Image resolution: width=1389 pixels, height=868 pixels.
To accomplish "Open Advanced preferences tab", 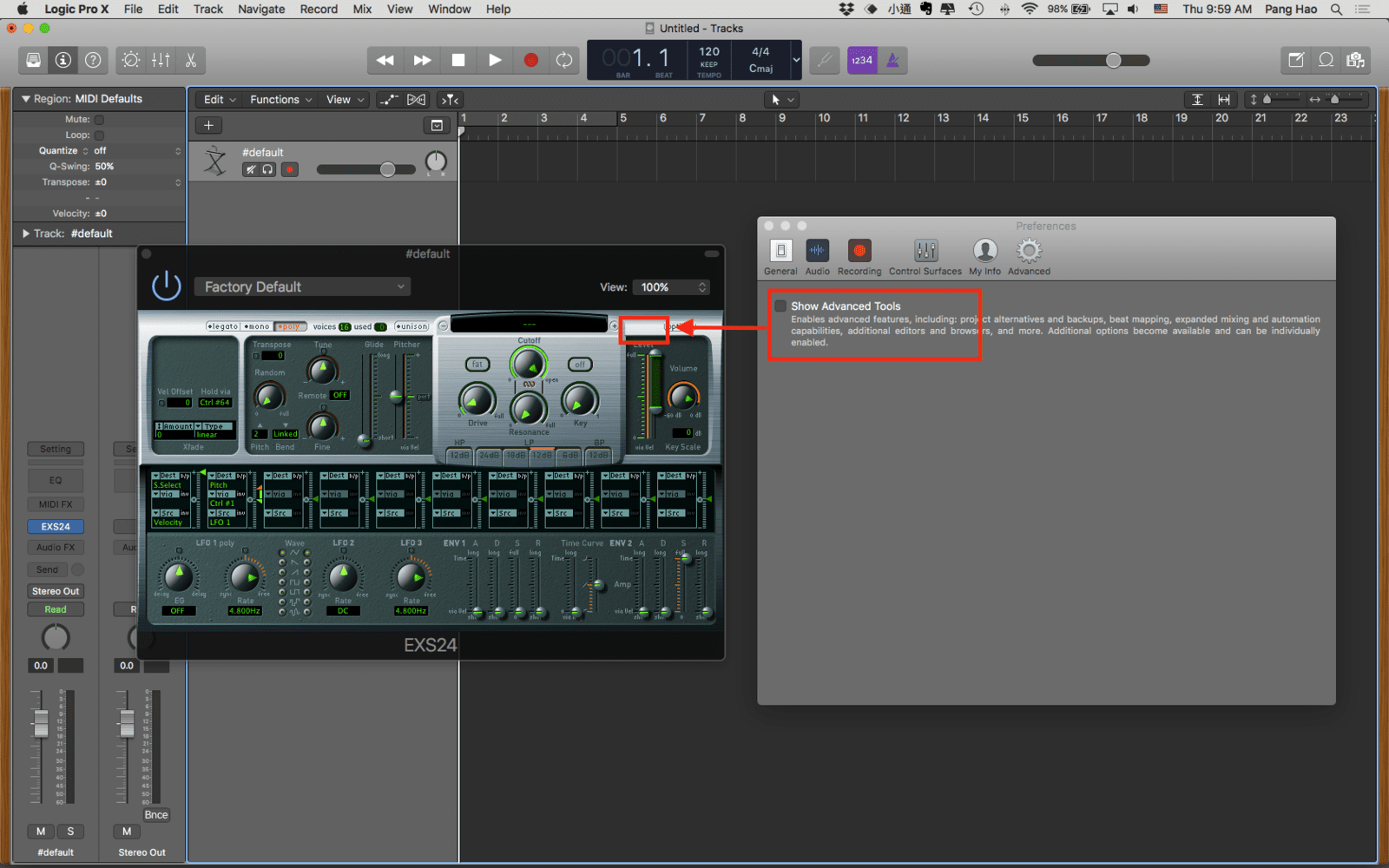I will tap(1029, 257).
